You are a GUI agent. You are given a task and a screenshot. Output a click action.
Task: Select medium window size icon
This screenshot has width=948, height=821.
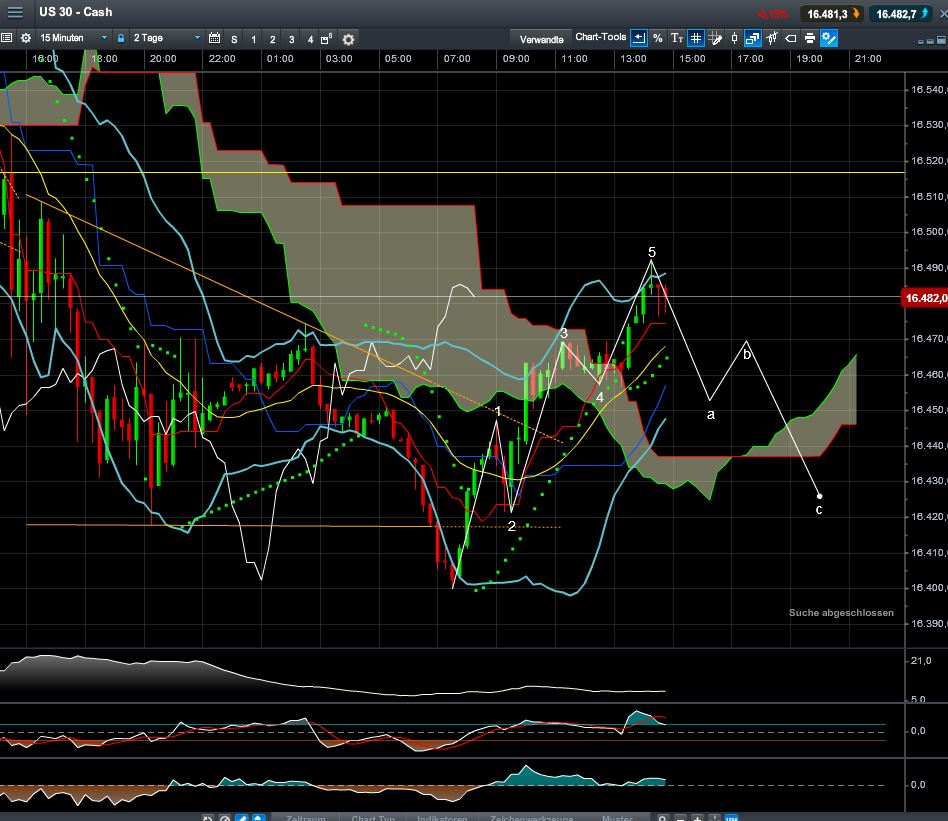pos(929,41)
